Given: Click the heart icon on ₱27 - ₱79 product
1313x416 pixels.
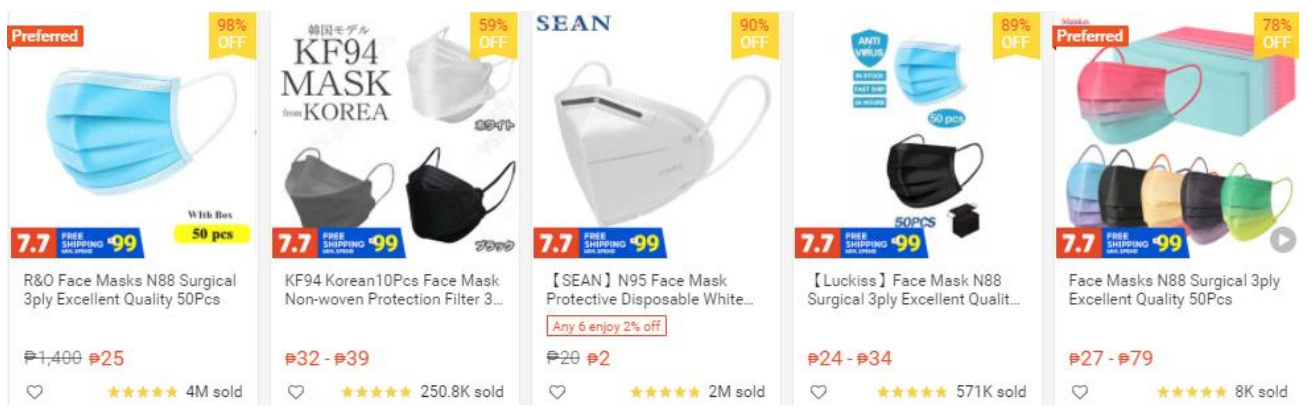Looking at the screenshot, I should (x=1079, y=392).
